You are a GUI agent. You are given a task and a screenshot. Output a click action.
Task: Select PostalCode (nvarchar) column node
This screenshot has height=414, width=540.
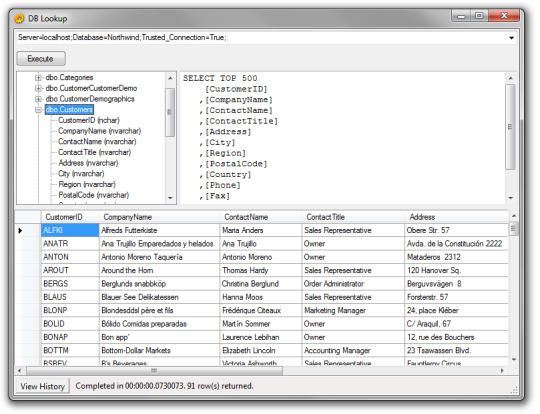94,195
